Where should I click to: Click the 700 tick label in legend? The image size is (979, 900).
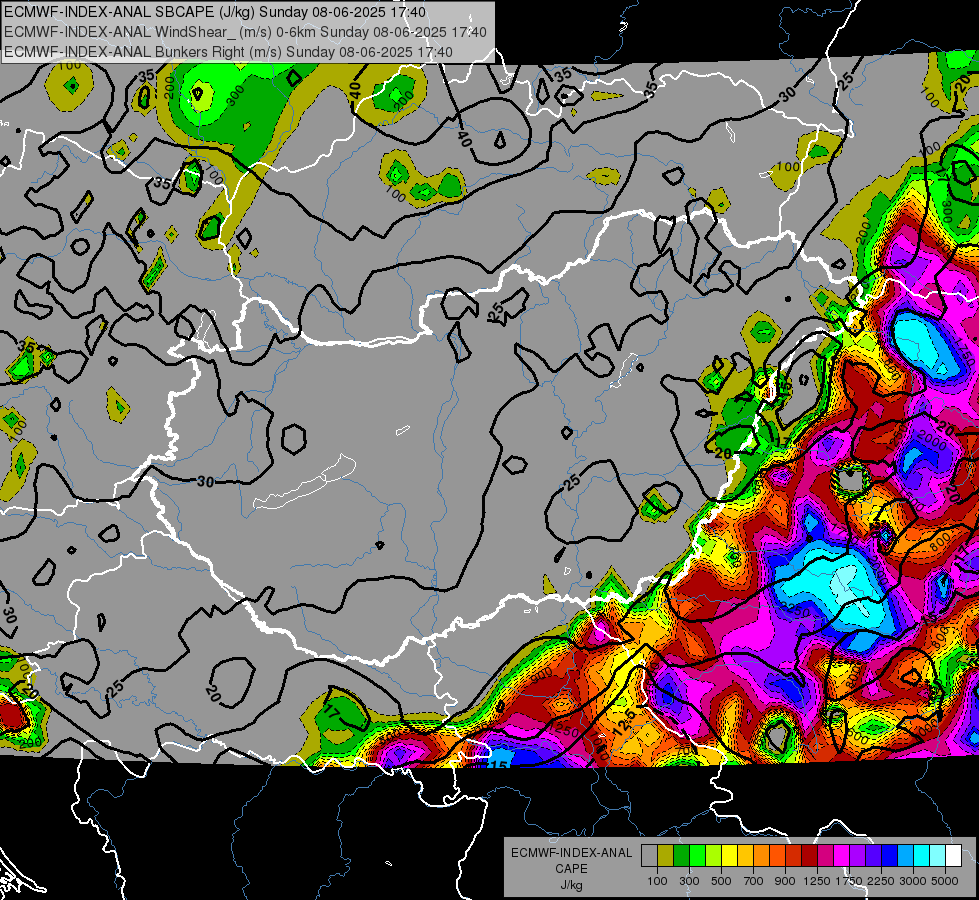[754, 881]
